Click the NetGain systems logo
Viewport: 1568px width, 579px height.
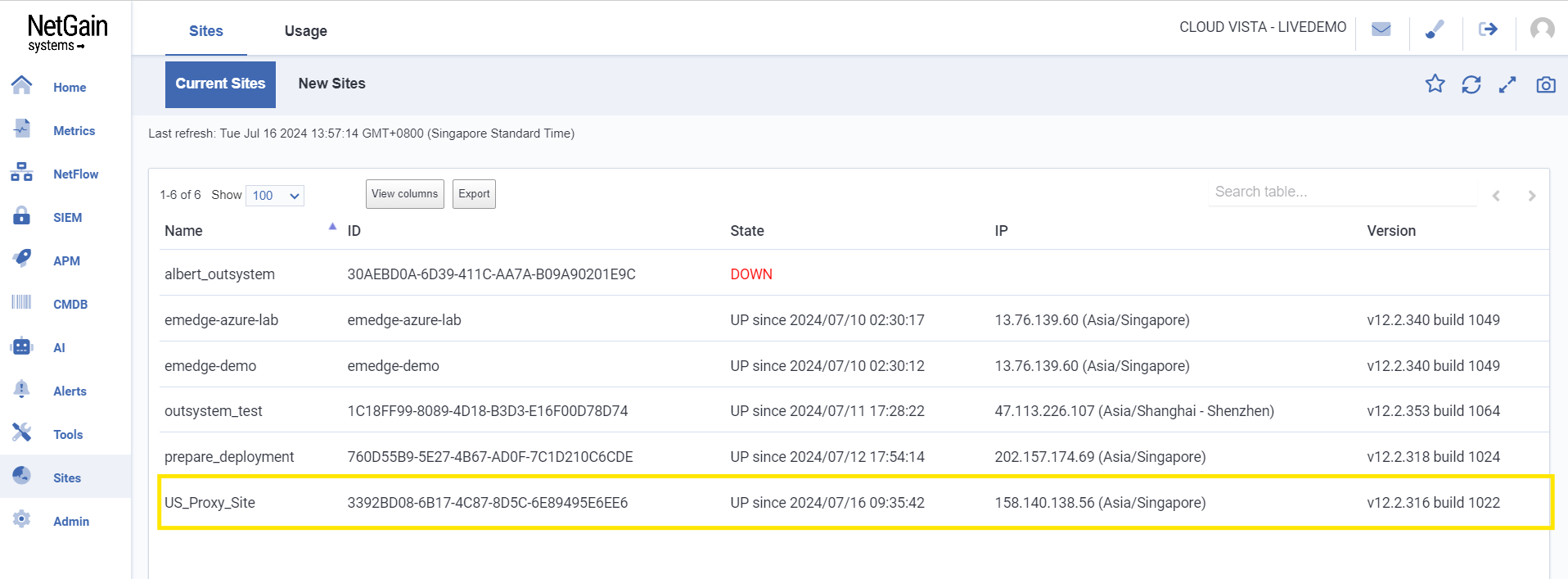pos(67,33)
